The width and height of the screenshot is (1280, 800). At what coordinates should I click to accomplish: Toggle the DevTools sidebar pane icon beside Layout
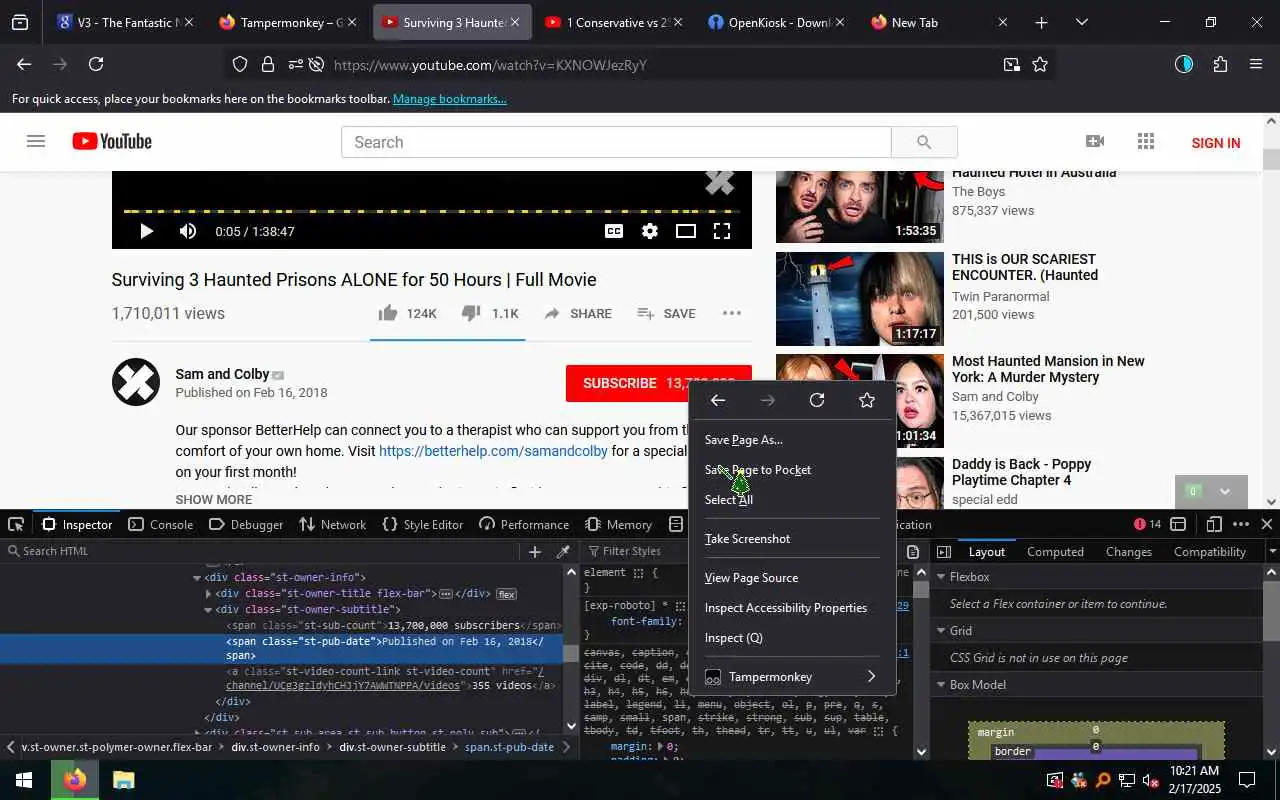point(943,552)
